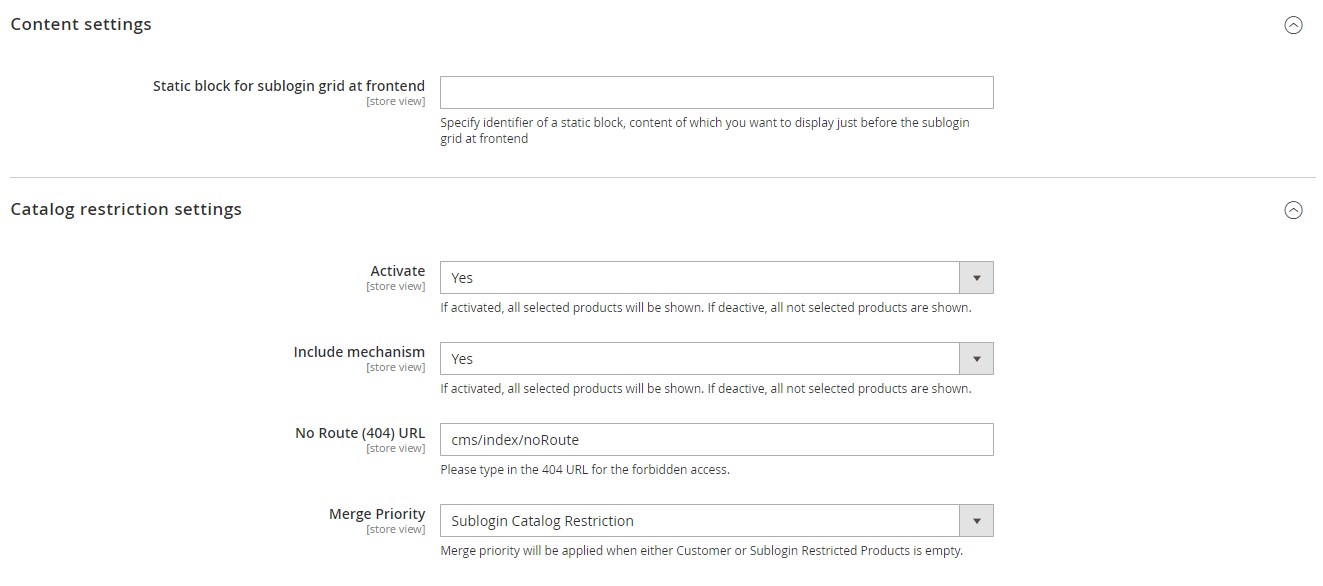
Task: Focus the No Route (404) URL field
Action: (x=717, y=439)
